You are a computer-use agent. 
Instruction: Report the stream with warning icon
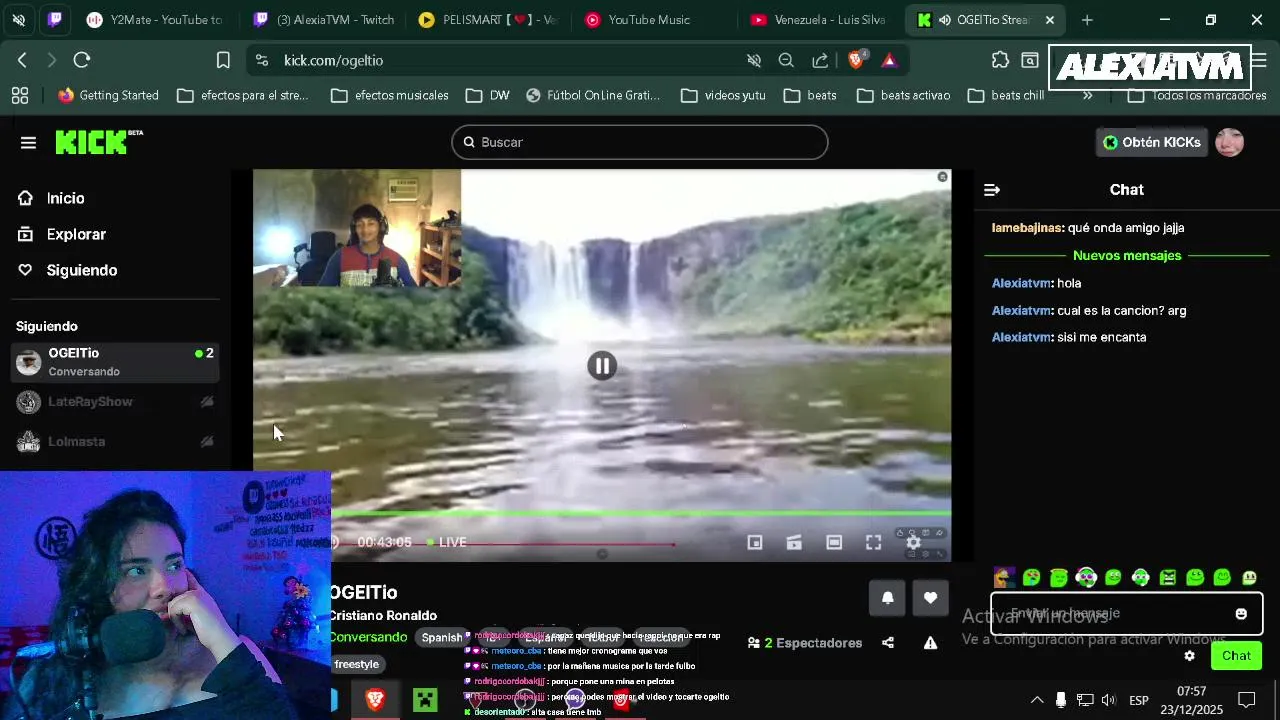(x=930, y=643)
